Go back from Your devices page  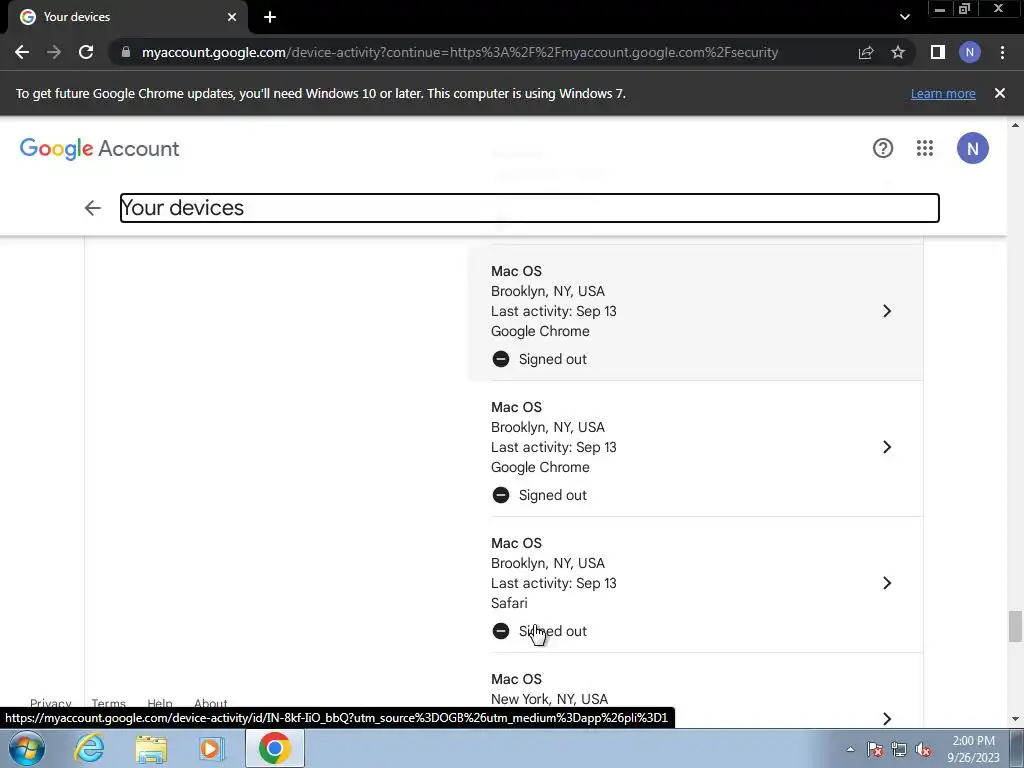tap(93, 208)
